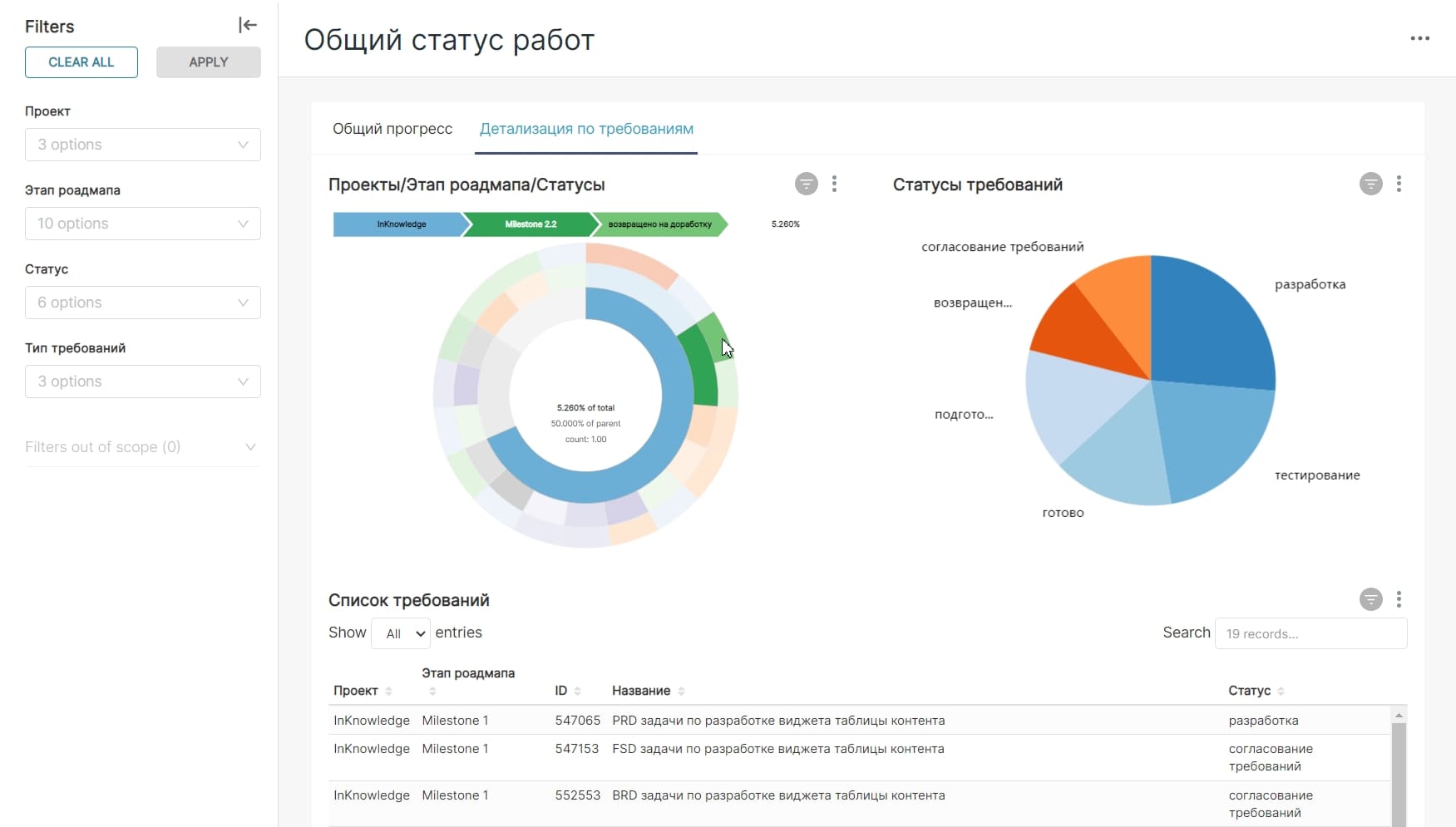Sort table by ID column
Screen dimensions: 1456x827
click(x=577, y=692)
